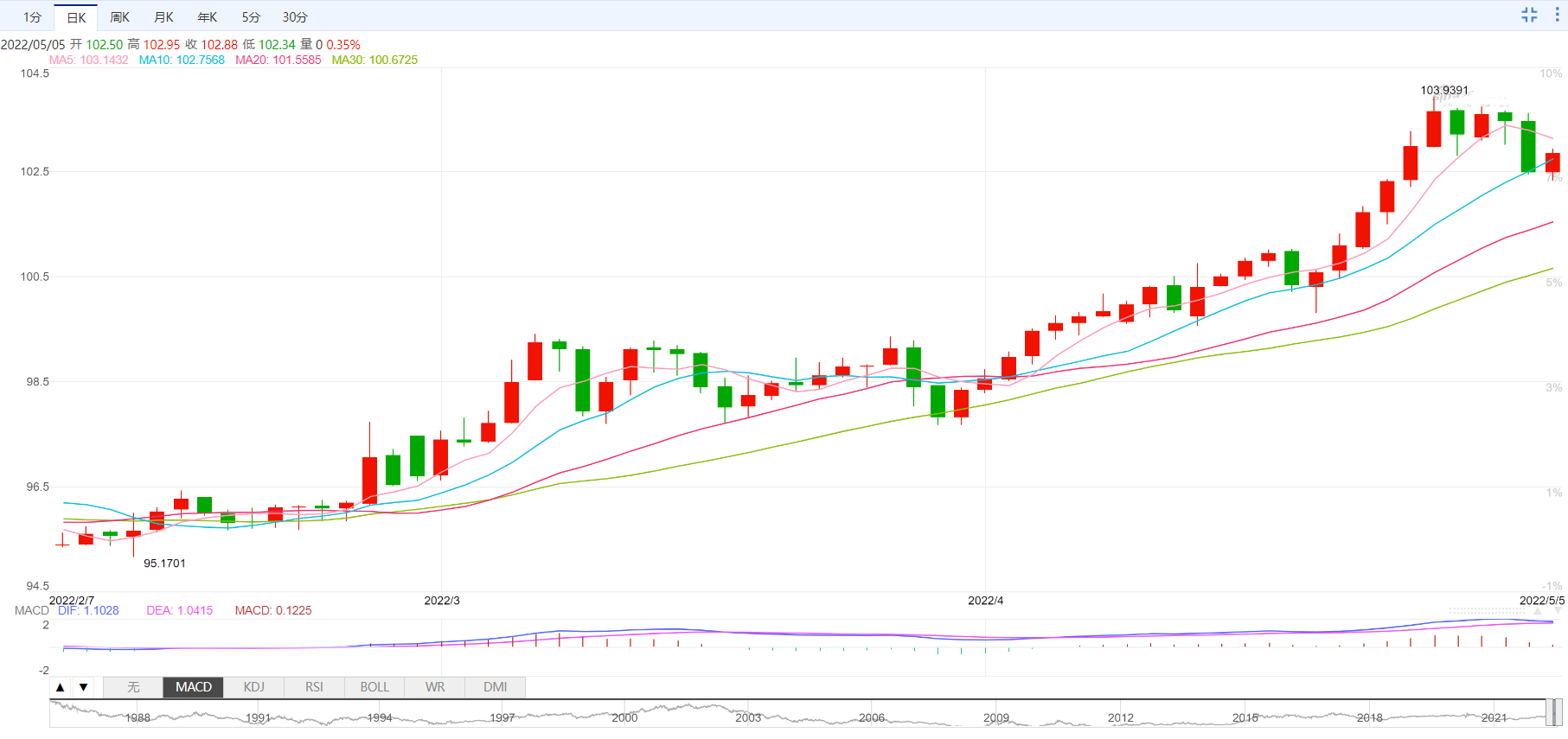Click the 2006 mark on overview timeline
The image size is (1568, 739).
click(872, 718)
